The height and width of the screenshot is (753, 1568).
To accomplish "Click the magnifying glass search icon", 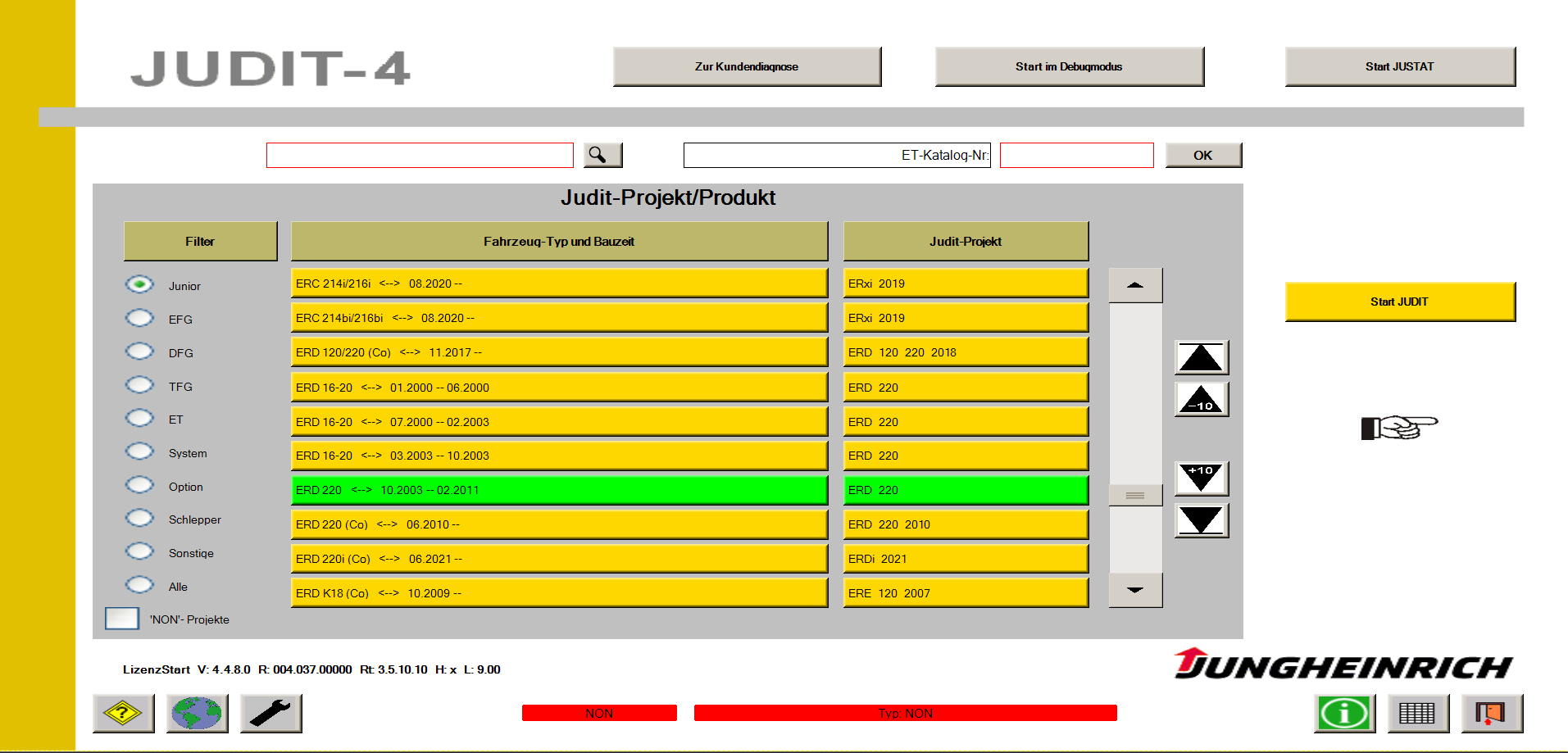I will (602, 155).
